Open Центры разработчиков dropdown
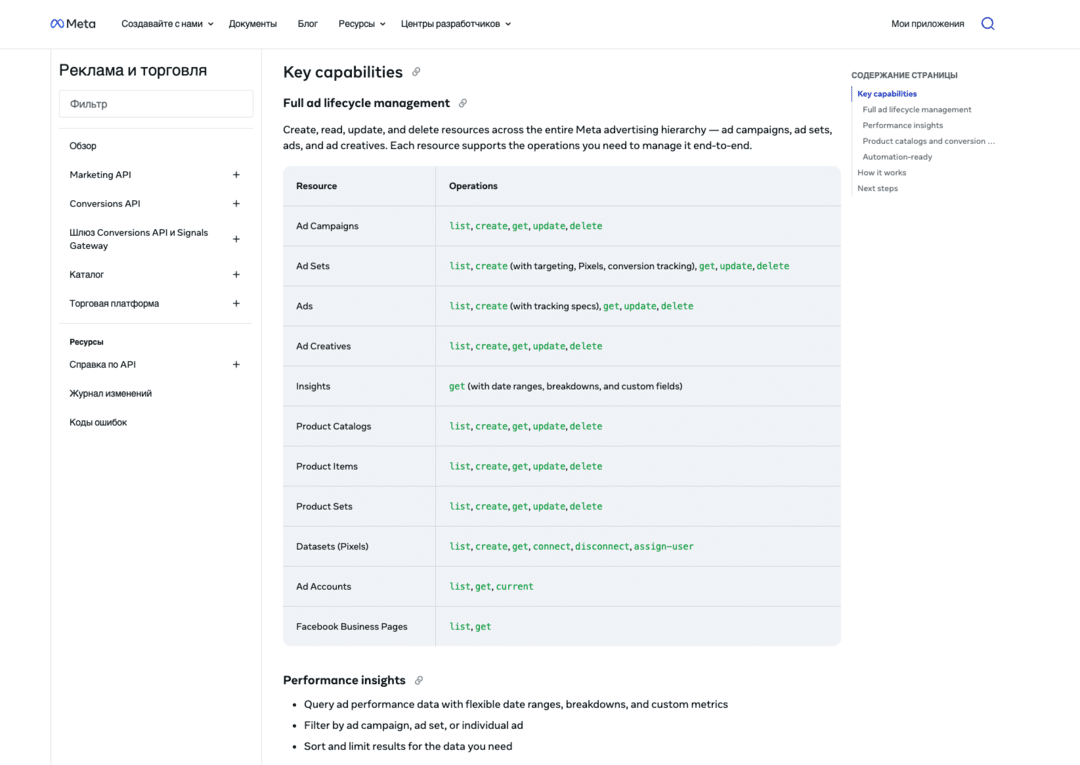This screenshot has width=1080, height=765. point(456,24)
